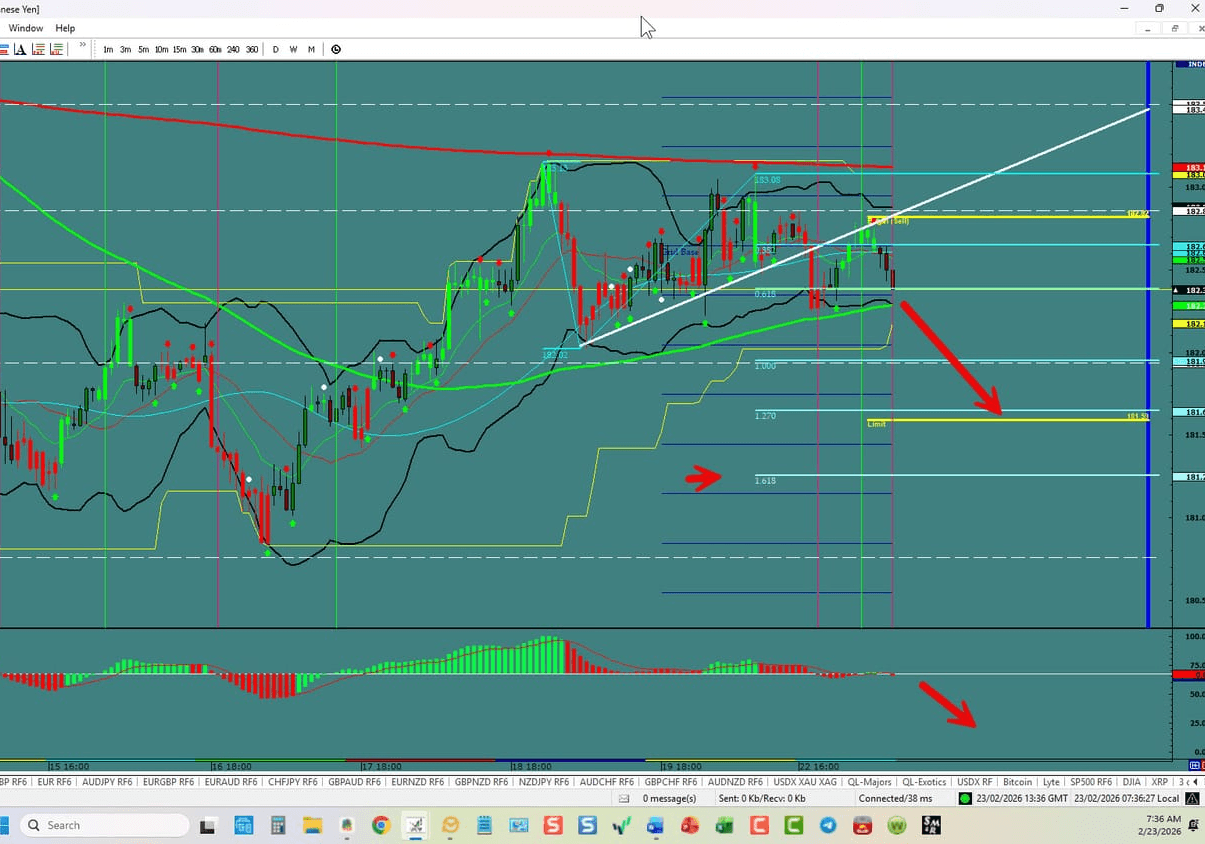Screen dimensions: 1205x844
Task: Click the first indicator chart icon in toolbar
Action: click(x=37, y=49)
